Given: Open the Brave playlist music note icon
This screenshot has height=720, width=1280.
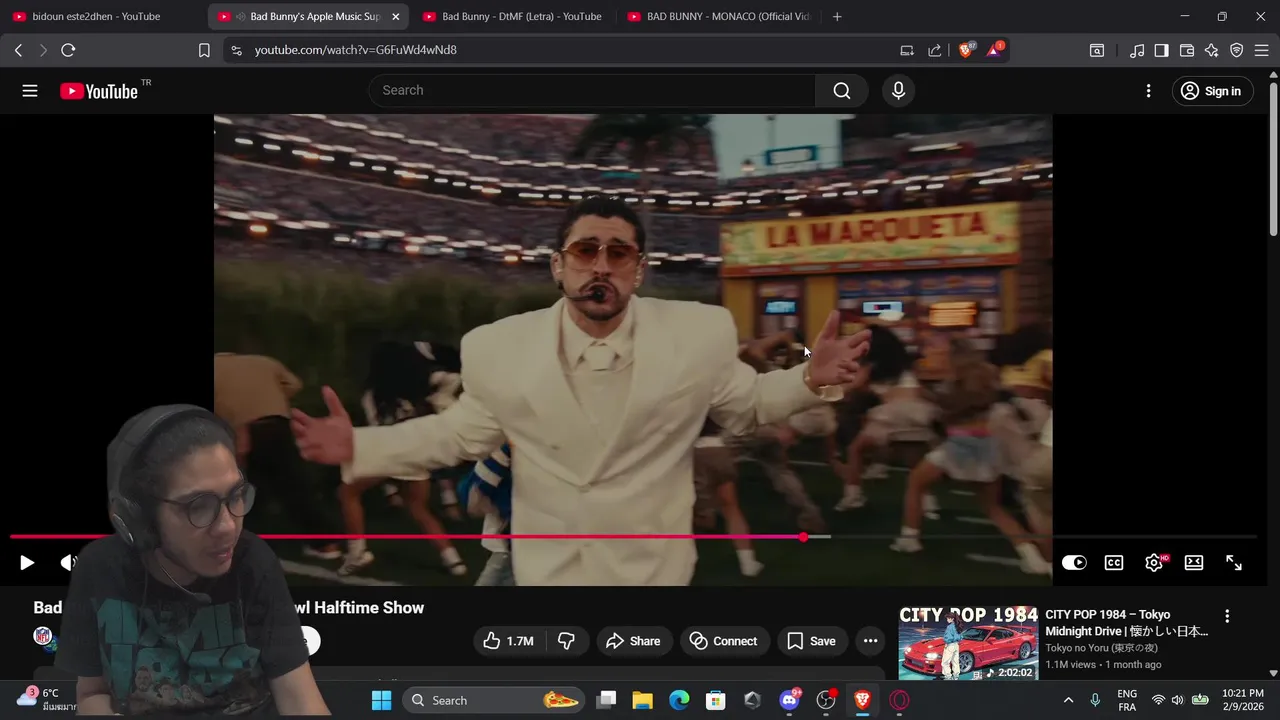Looking at the screenshot, I should pyautogui.click(x=1137, y=50).
